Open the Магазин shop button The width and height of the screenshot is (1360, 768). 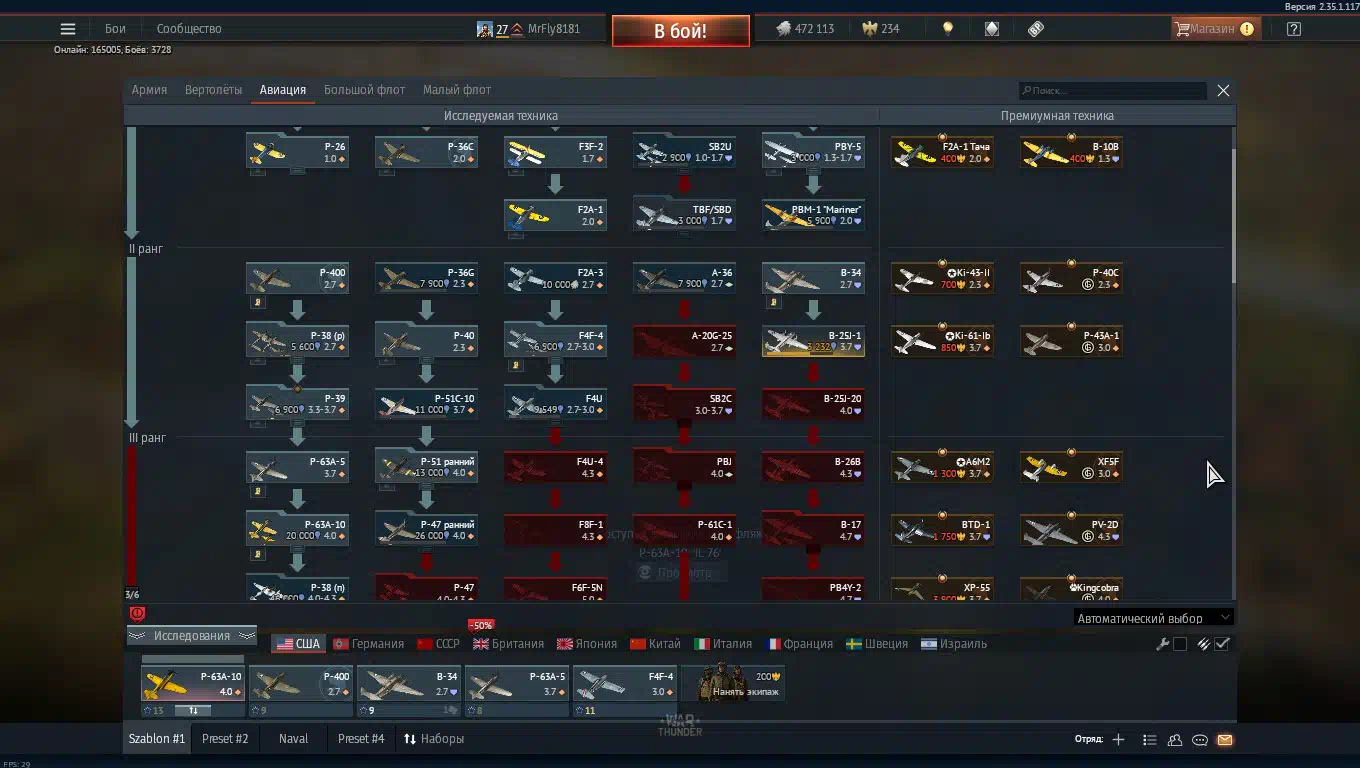[1215, 29]
